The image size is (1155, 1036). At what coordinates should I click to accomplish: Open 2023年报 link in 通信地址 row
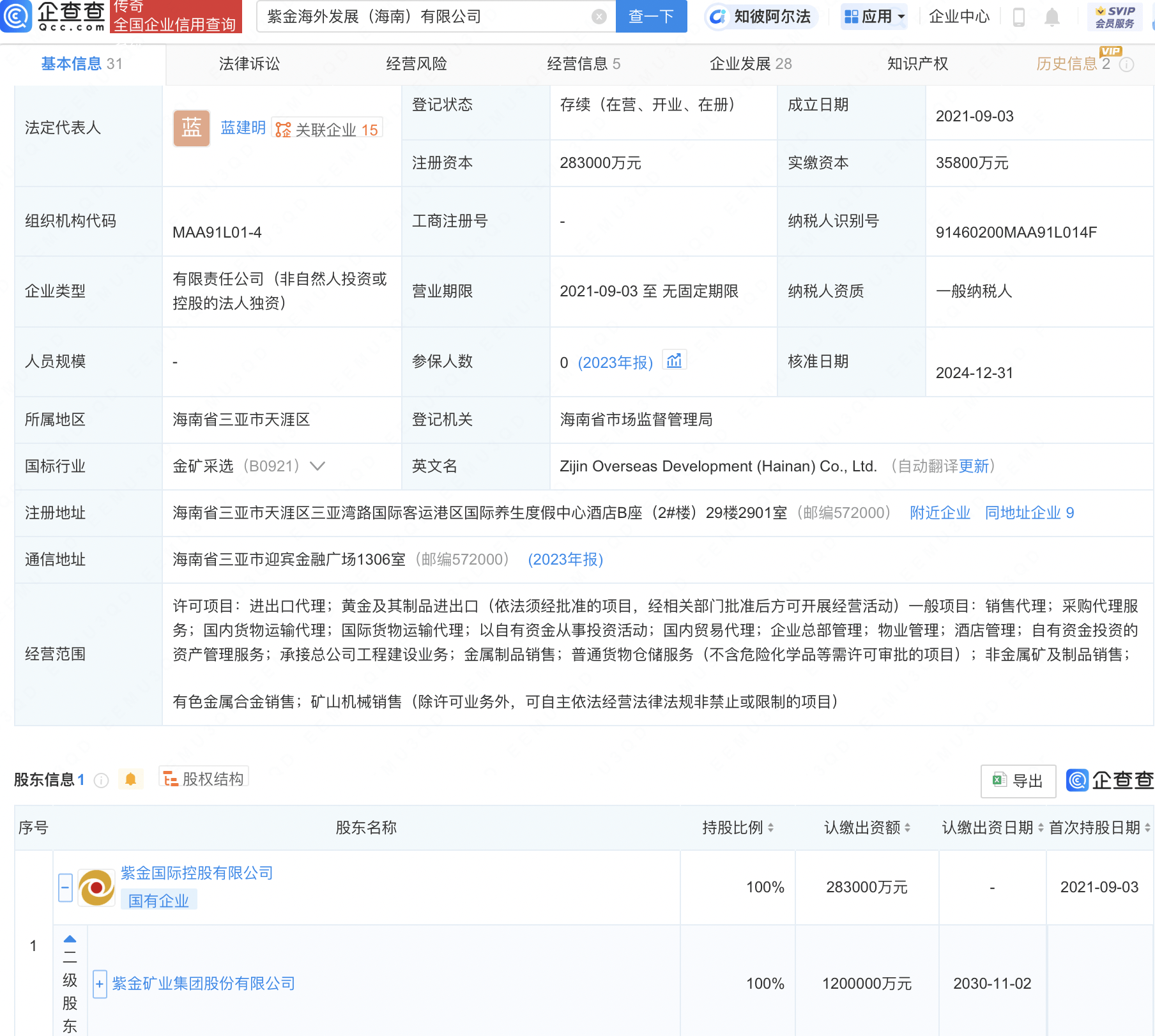(x=565, y=560)
